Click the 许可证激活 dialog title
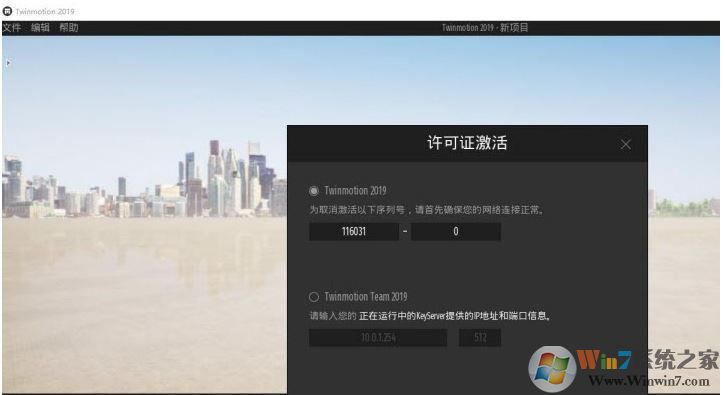The width and height of the screenshot is (726, 395). 467,143
